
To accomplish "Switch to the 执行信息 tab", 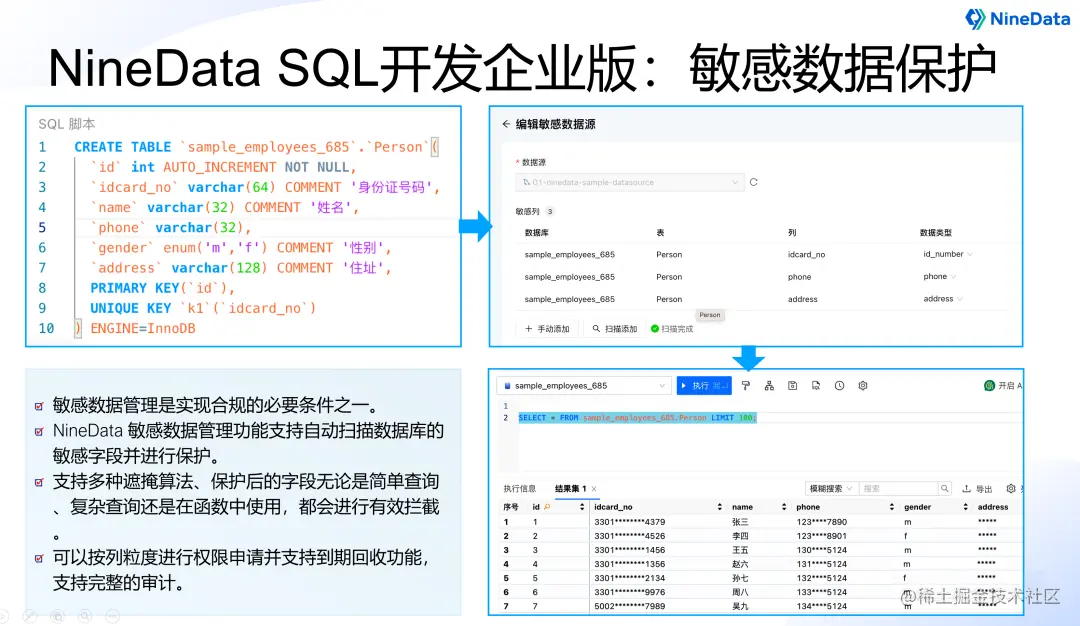I will [x=519, y=489].
